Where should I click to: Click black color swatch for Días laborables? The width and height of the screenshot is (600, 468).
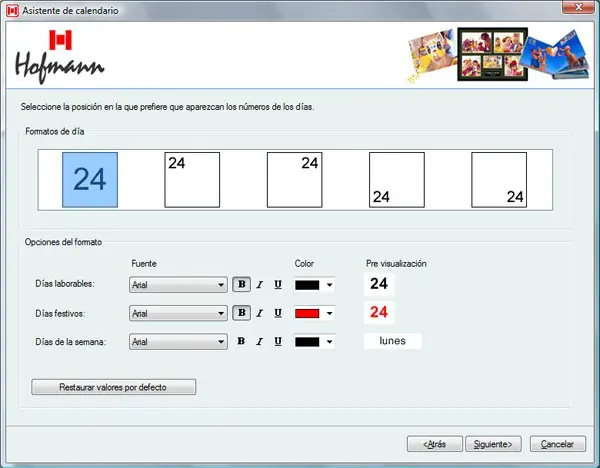coord(307,285)
